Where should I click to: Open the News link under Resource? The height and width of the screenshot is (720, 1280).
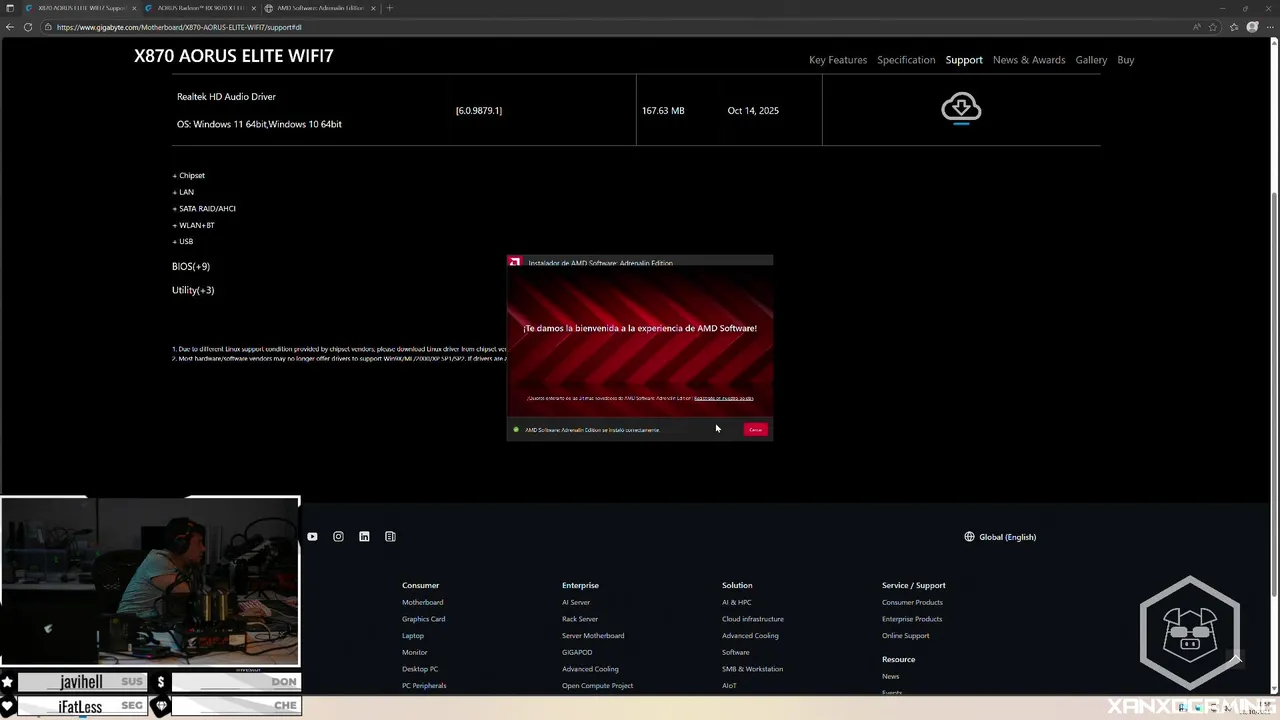tap(890, 676)
